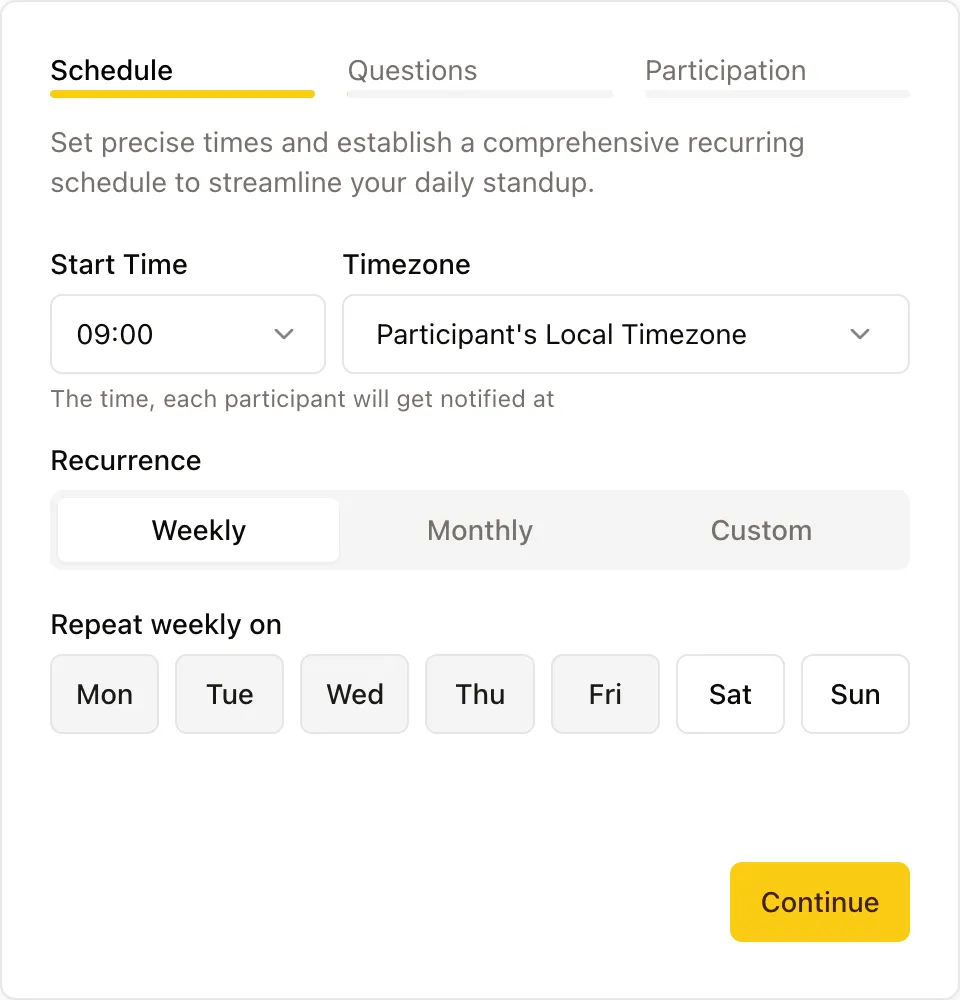Select Weekly recurrence mode
This screenshot has width=960, height=1000.
coord(197,530)
